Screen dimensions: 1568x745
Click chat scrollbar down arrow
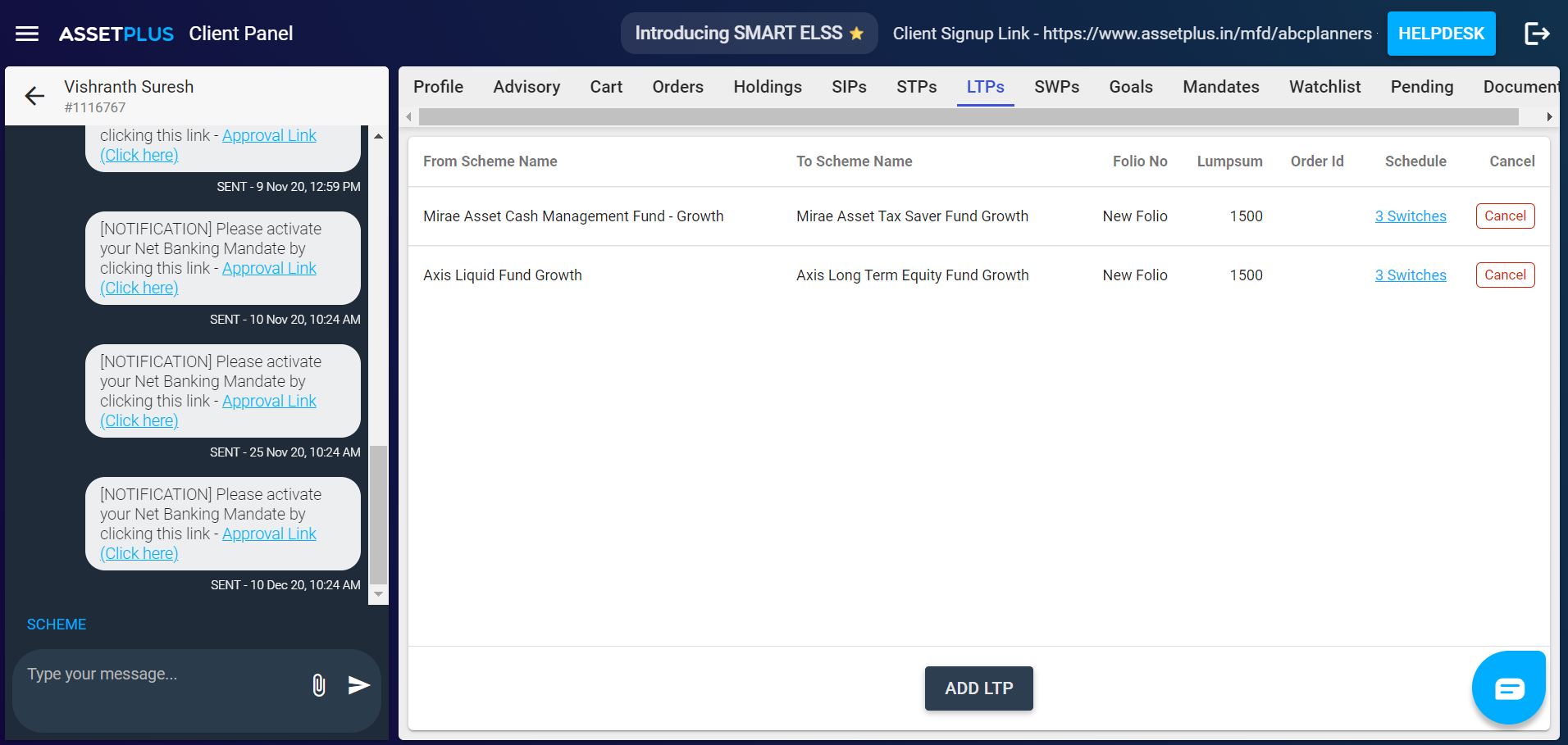point(378,594)
